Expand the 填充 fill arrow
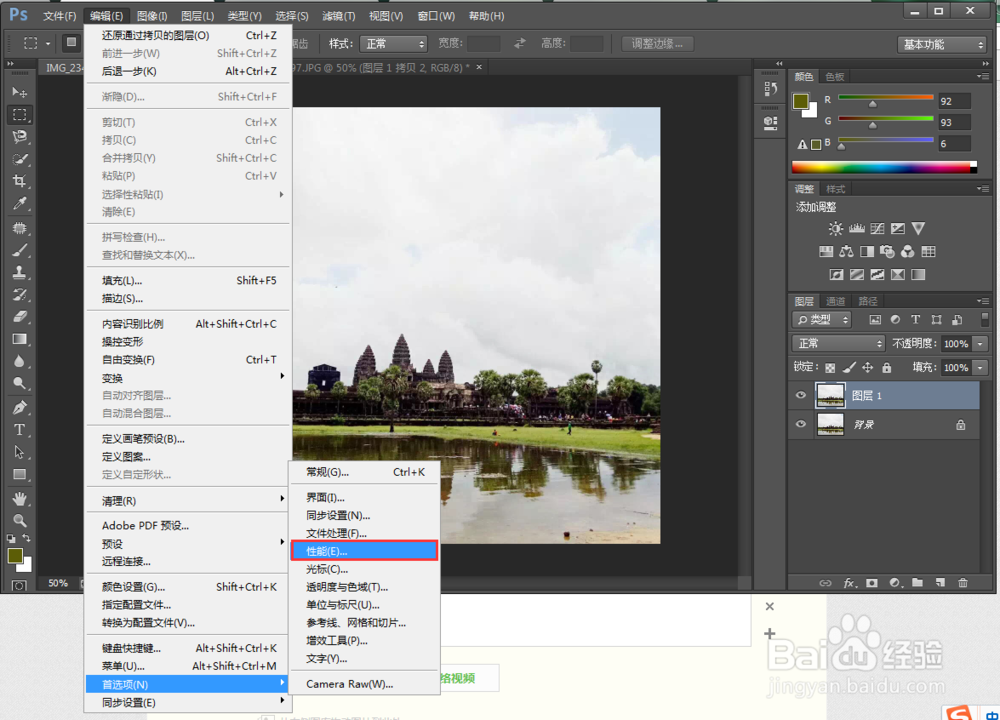1000x720 pixels. pos(980,367)
